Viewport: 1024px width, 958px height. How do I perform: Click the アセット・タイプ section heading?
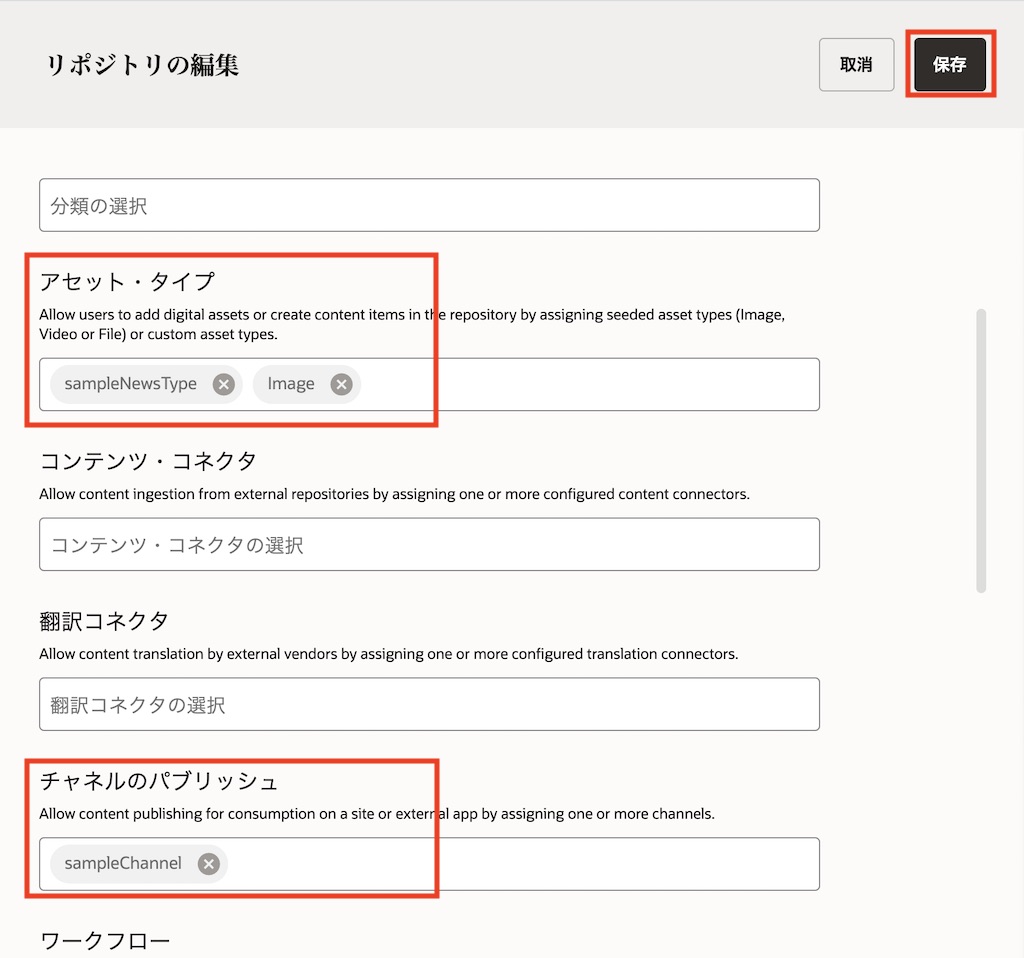(127, 281)
